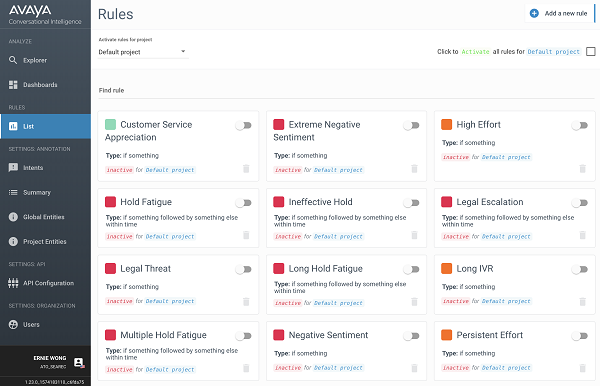
Task: Enable the Extreme Negative Sentiment toggle
Action: pos(412,125)
